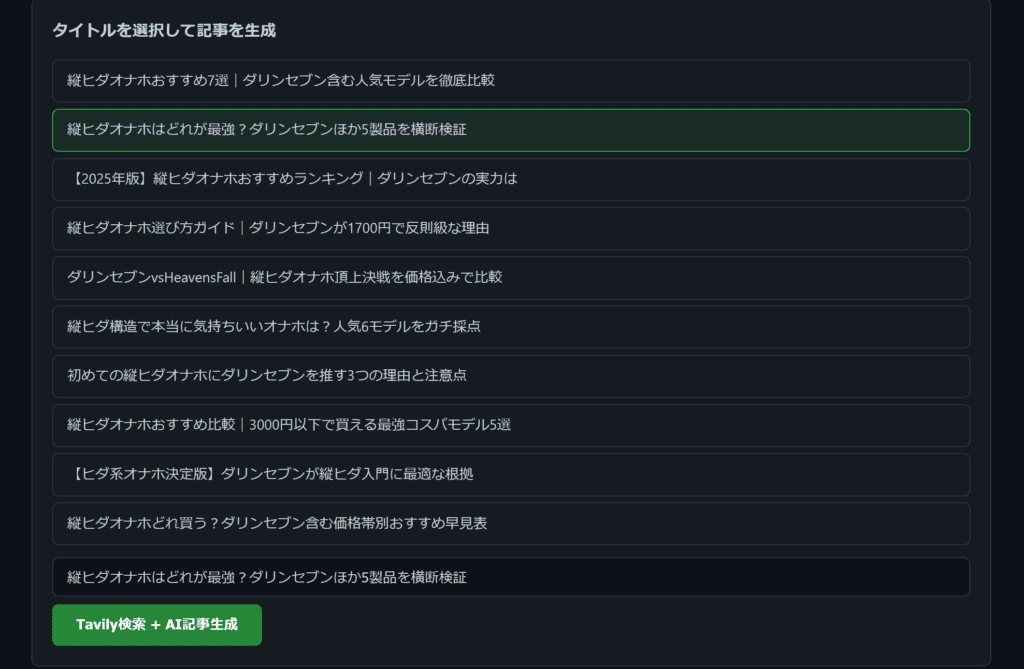Focus the editable title box above the button
Screen dimensions: 1024x669
coord(510,577)
